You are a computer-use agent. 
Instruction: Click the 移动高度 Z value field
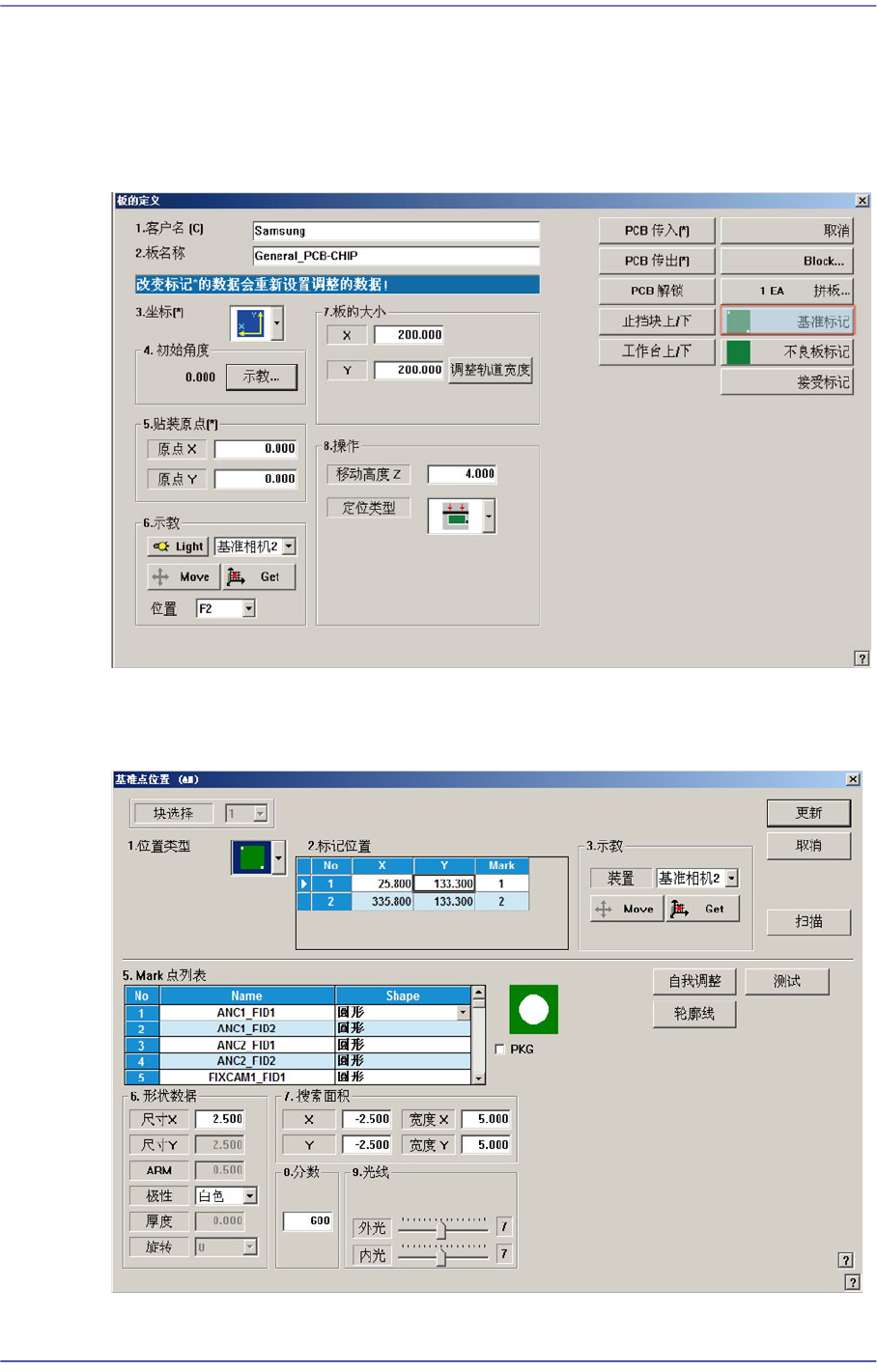(x=463, y=474)
